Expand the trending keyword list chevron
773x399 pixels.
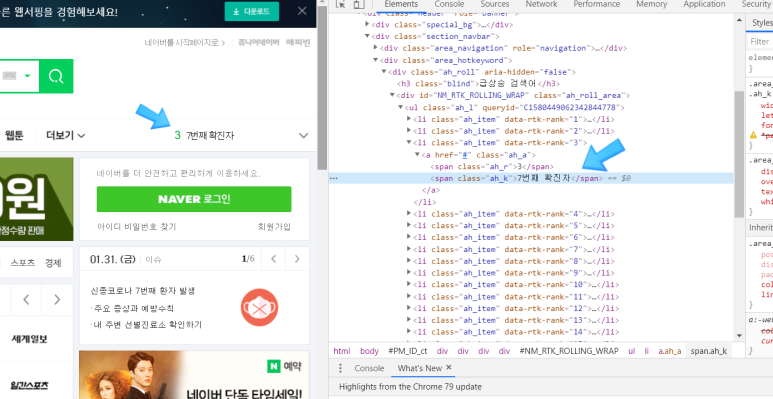pyautogui.click(x=304, y=135)
